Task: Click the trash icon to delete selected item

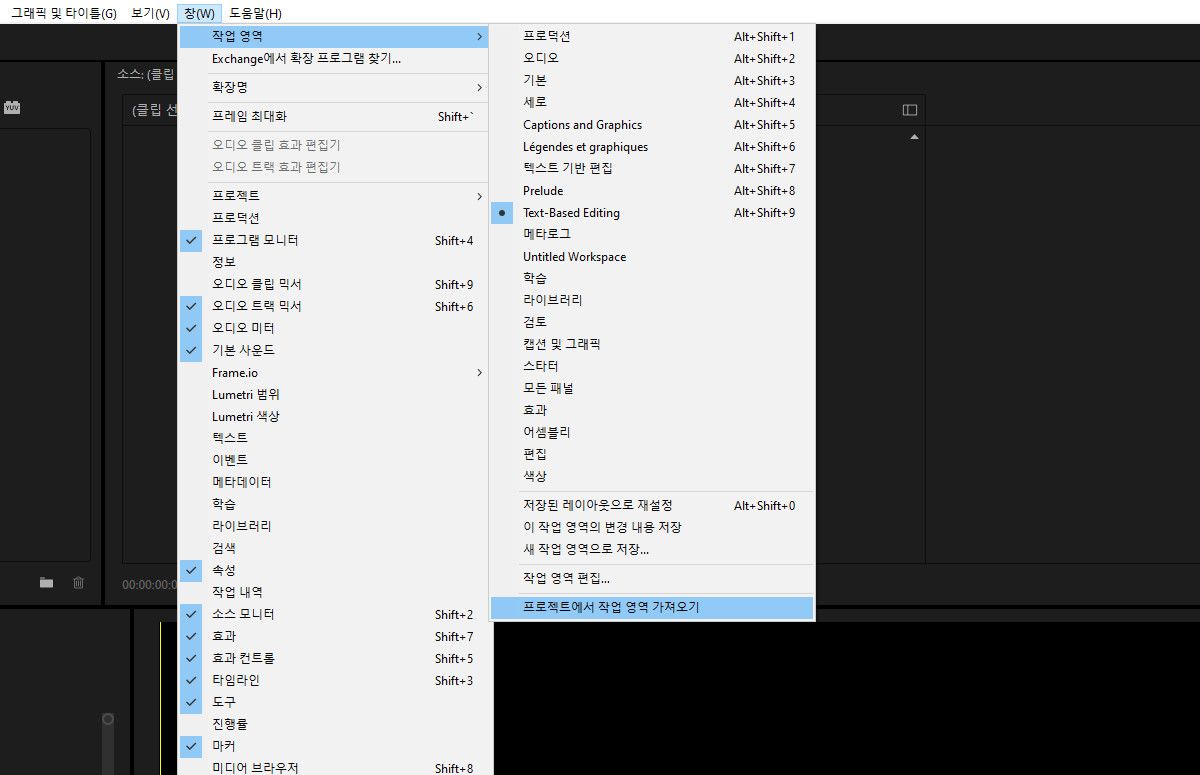Action: click(80, 583)
